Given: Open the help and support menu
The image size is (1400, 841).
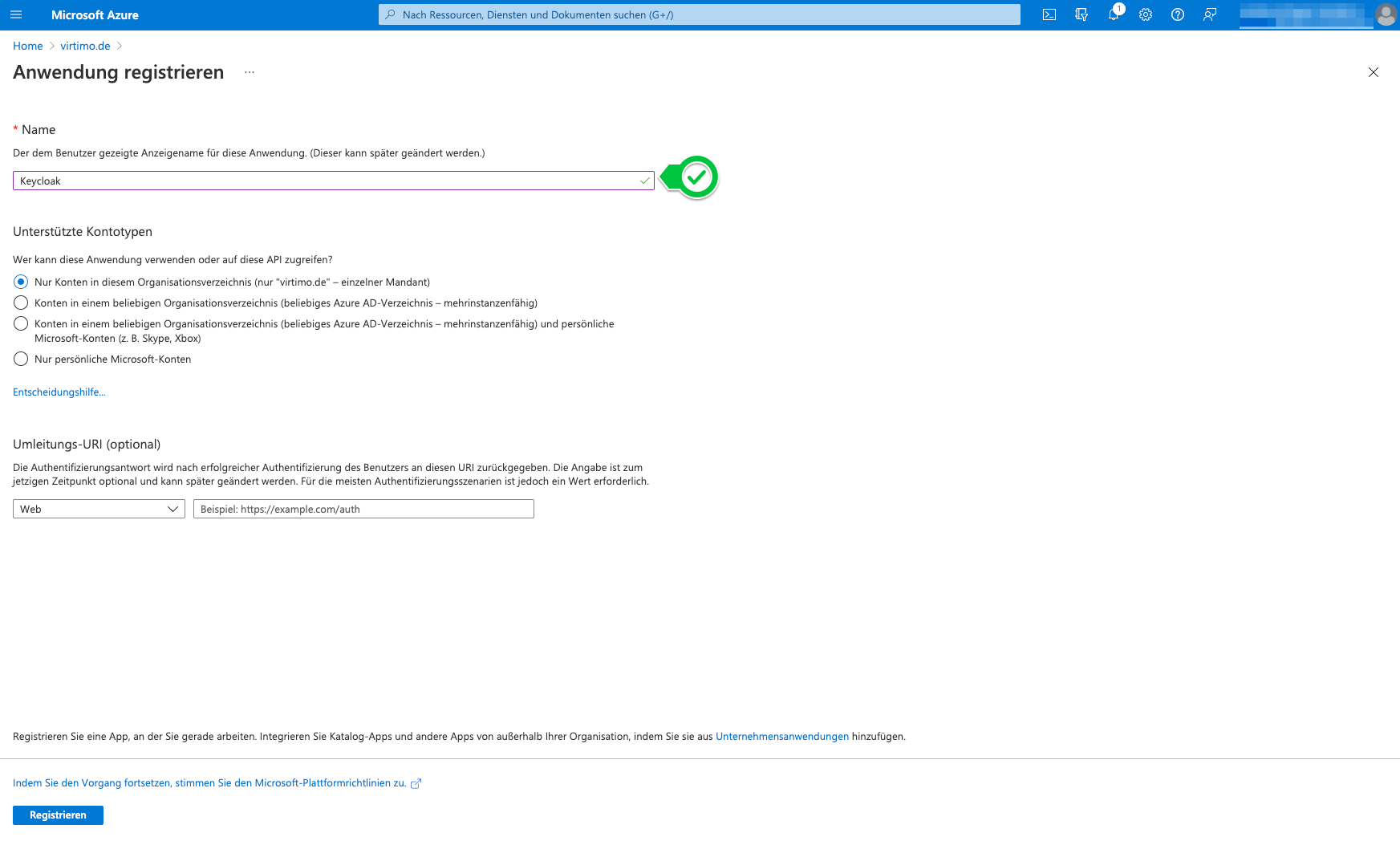Looking at the screenshot, I should click(1178, 14).
